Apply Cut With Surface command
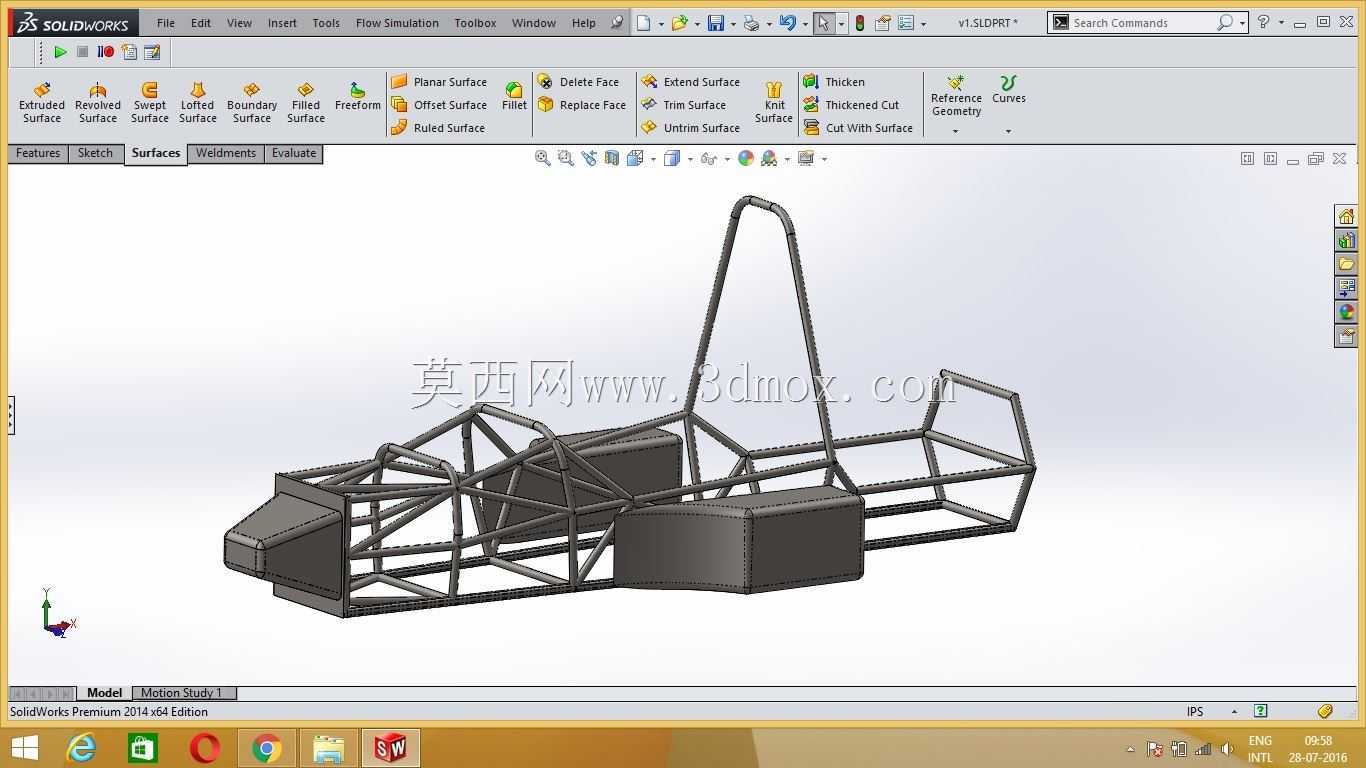 tap(858, 128)
